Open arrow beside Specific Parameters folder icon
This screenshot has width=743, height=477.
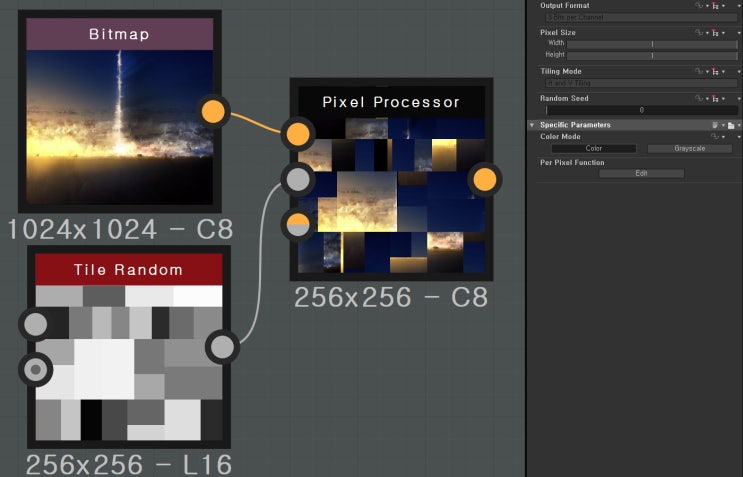[x=739, y=126]
